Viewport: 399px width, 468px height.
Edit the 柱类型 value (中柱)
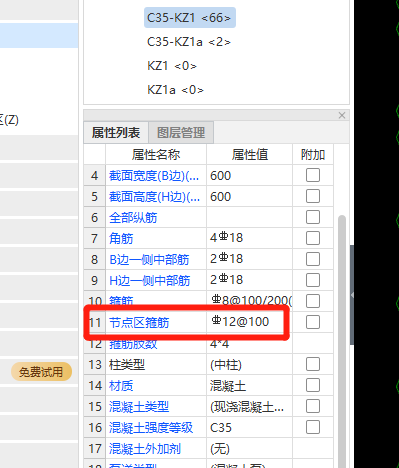(250, 364)
